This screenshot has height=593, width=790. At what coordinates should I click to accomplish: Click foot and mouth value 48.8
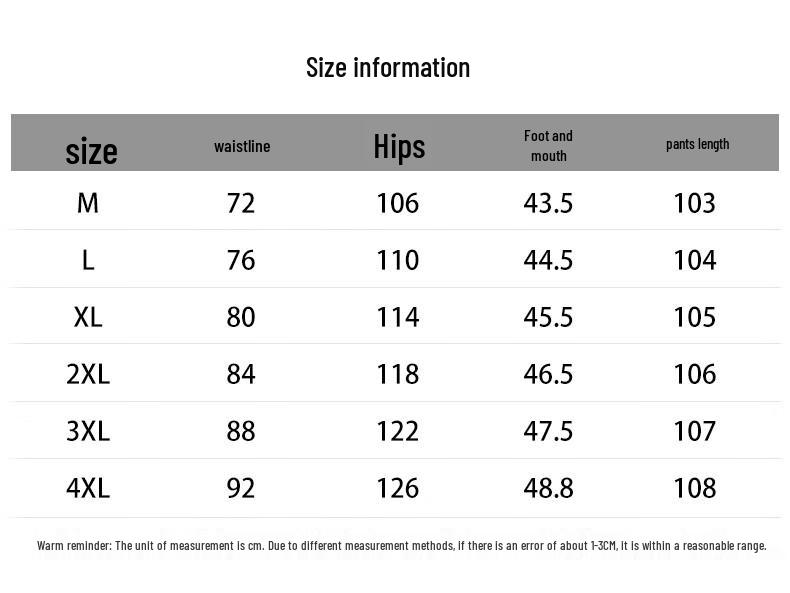click(548, 488)
